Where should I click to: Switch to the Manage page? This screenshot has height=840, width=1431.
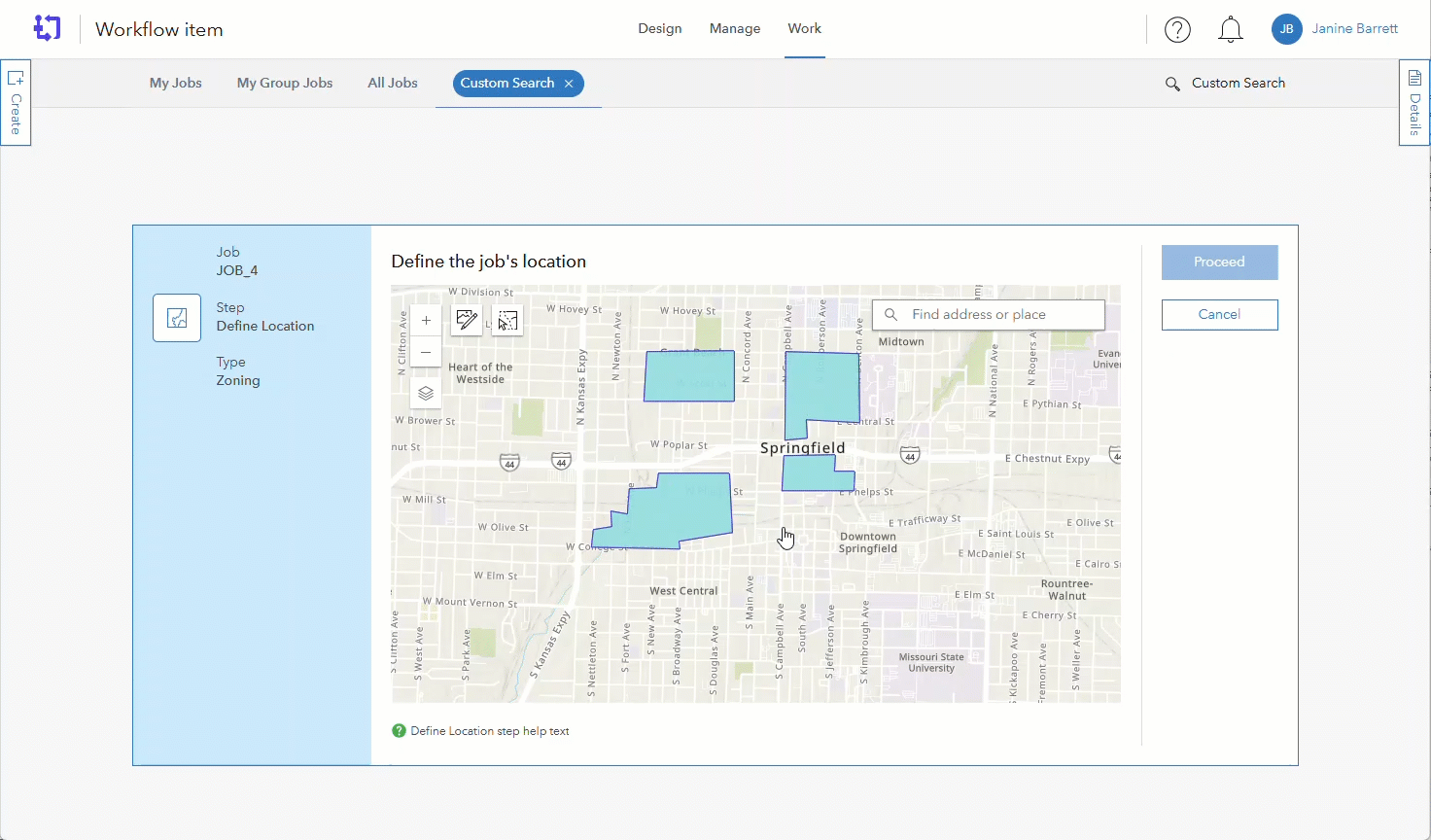[735, 29]
